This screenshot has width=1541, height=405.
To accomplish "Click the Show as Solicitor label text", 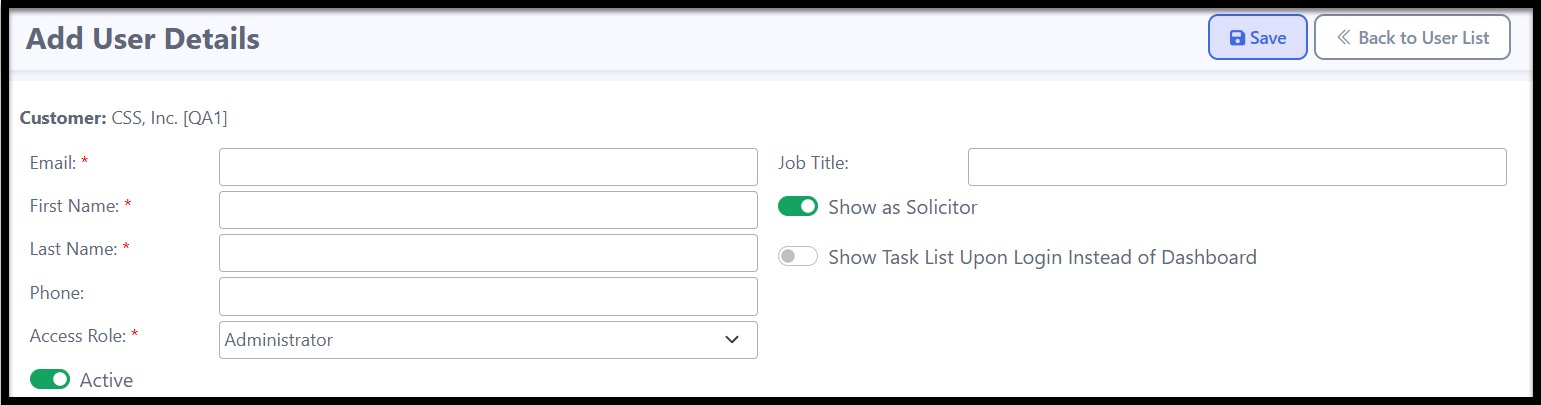I will [x=903, y=207].
